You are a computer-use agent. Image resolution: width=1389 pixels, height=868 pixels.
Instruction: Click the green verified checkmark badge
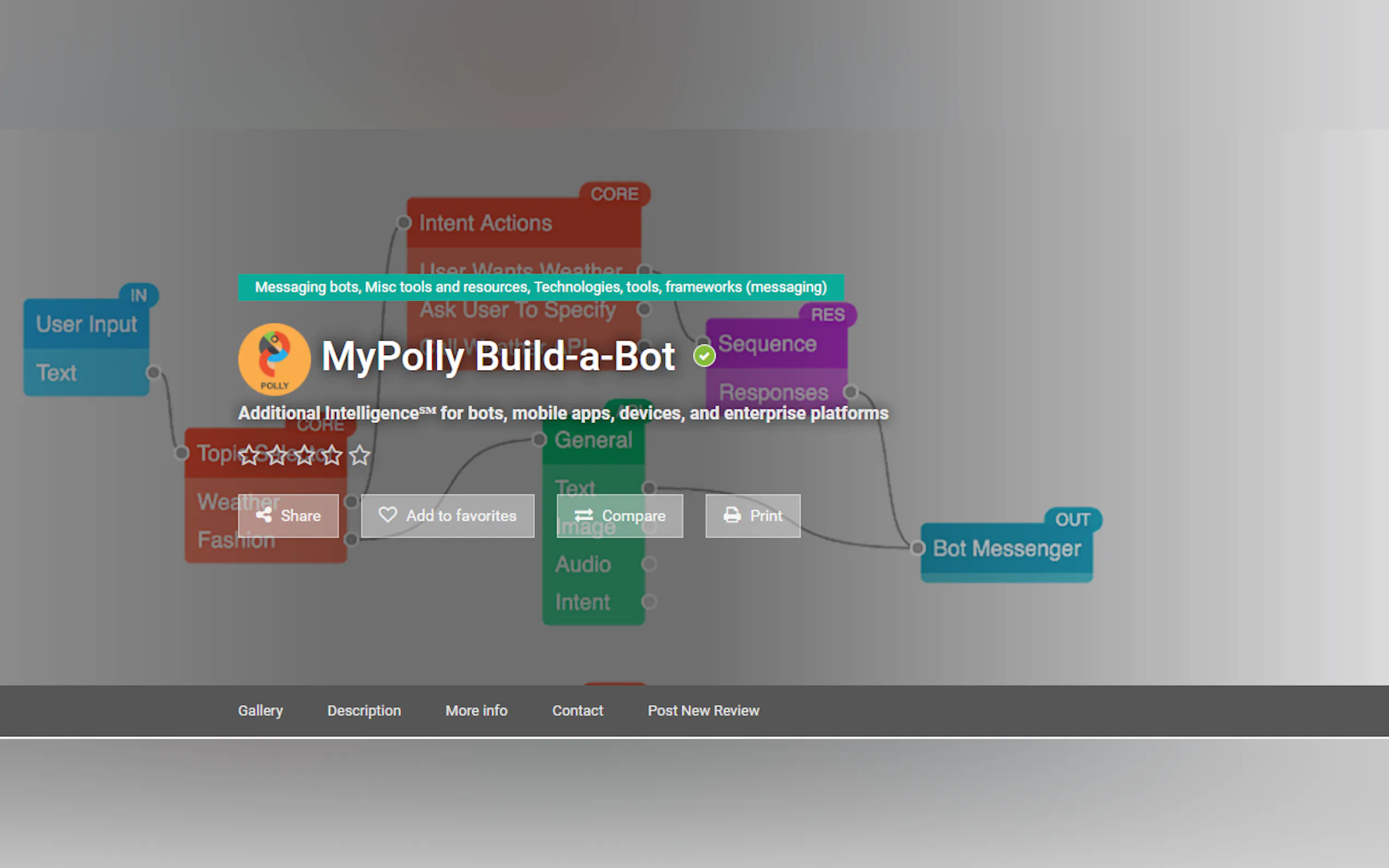tap(704, 356)
